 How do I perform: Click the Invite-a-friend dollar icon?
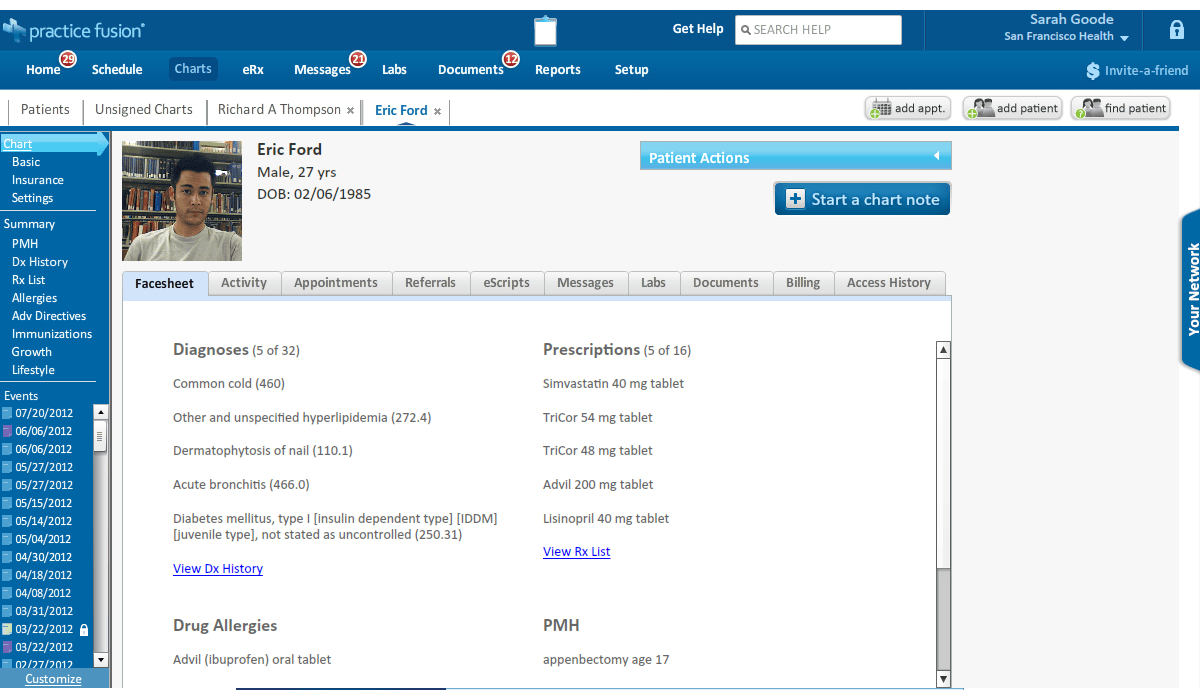[1093, 71]
